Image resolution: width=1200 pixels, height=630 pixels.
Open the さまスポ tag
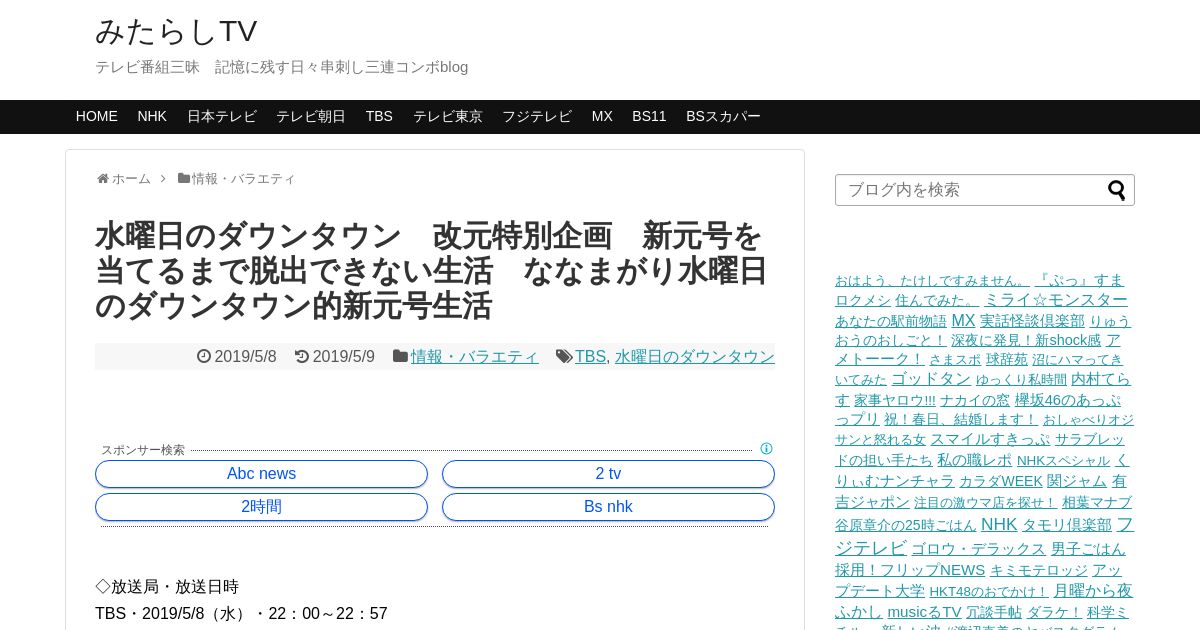pyautogui.click(x=955, y=359)
